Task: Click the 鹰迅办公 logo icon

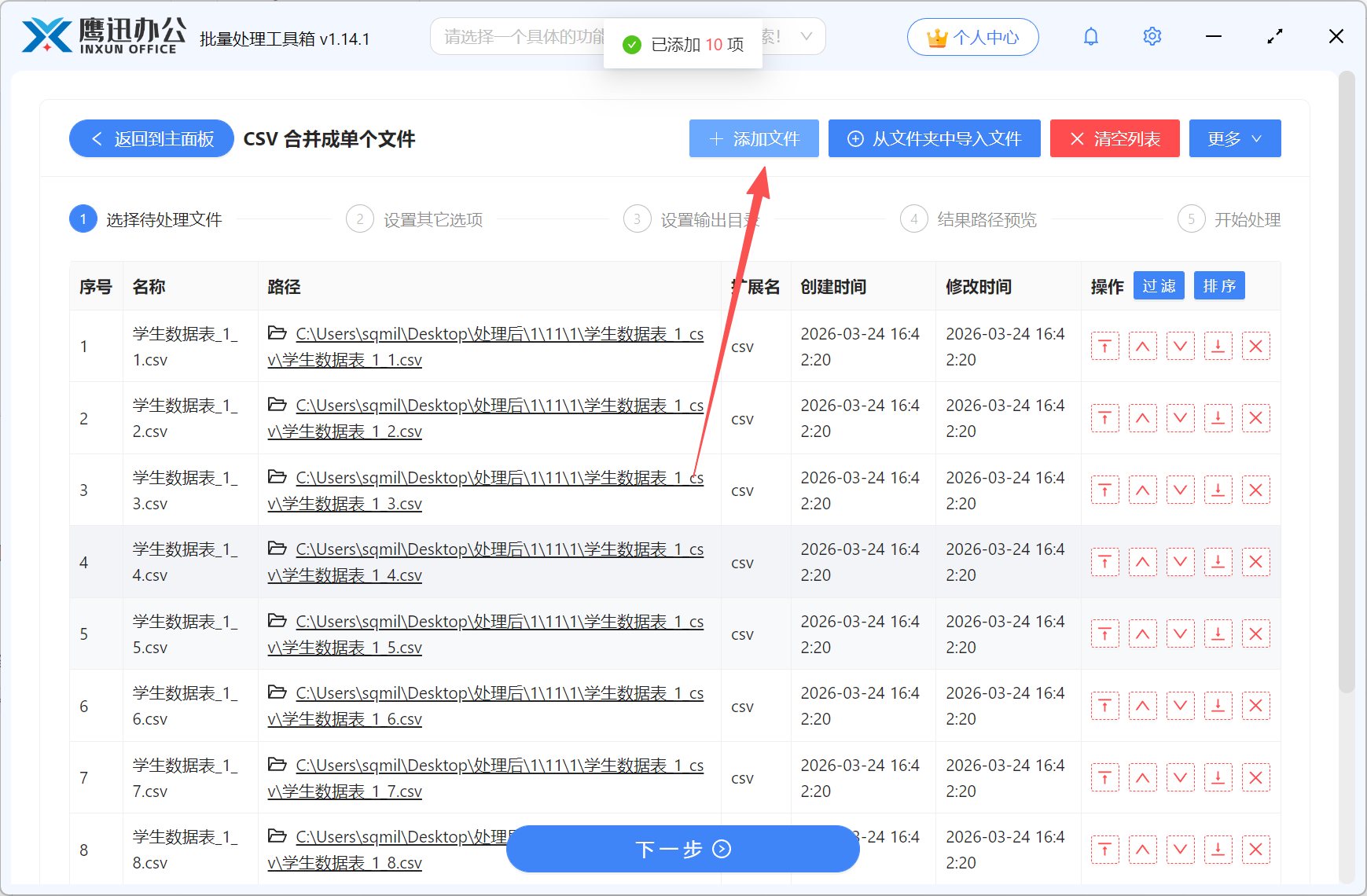Action: point(49,33)
